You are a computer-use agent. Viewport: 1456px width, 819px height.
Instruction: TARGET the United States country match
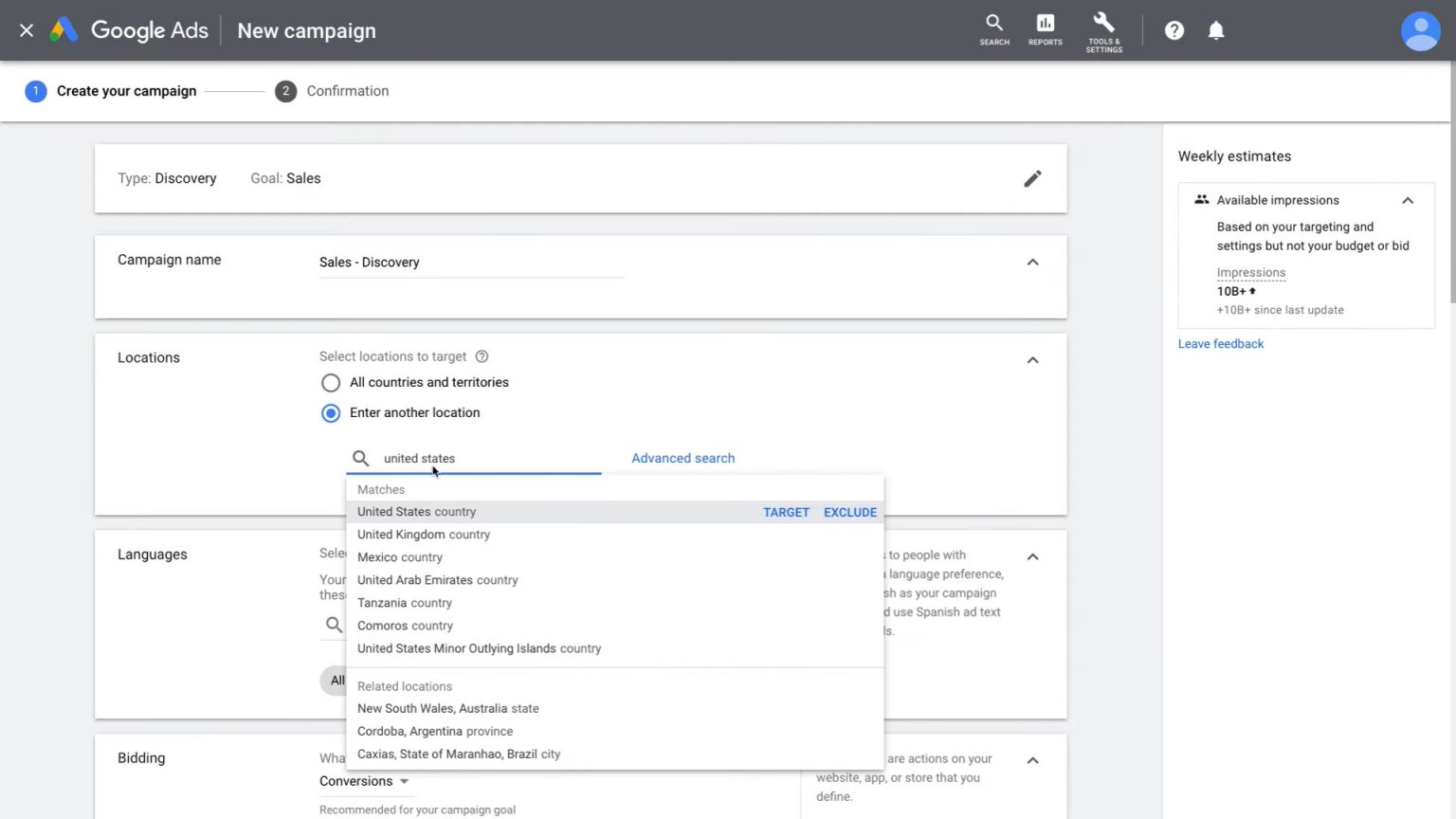click(786, 512)
